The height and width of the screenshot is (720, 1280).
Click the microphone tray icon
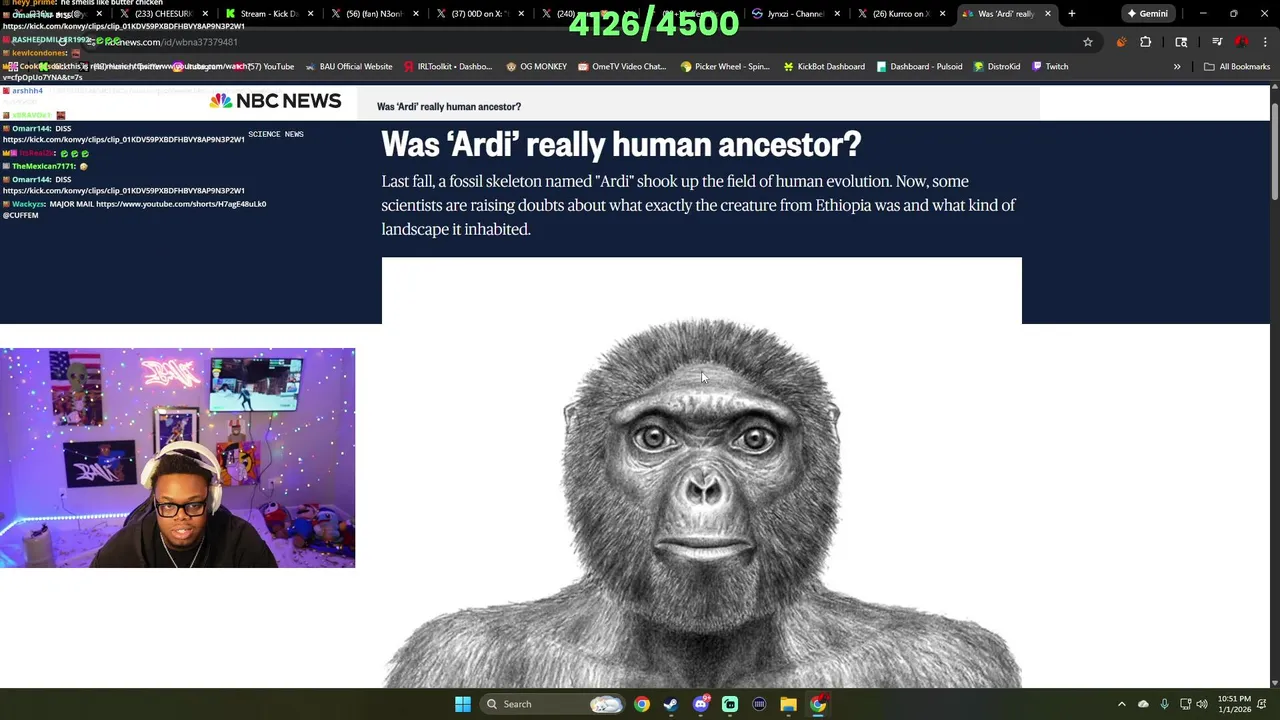pos(1164,704)
